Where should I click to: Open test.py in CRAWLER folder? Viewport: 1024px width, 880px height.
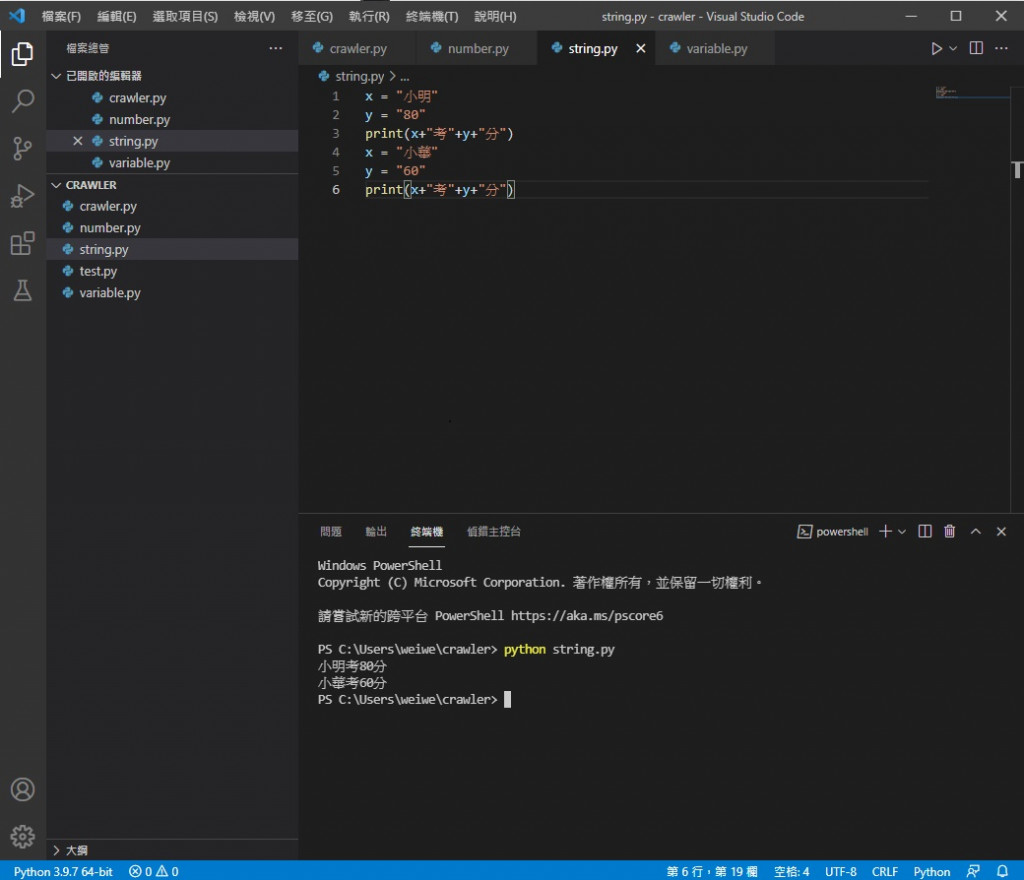pos(172,271)
